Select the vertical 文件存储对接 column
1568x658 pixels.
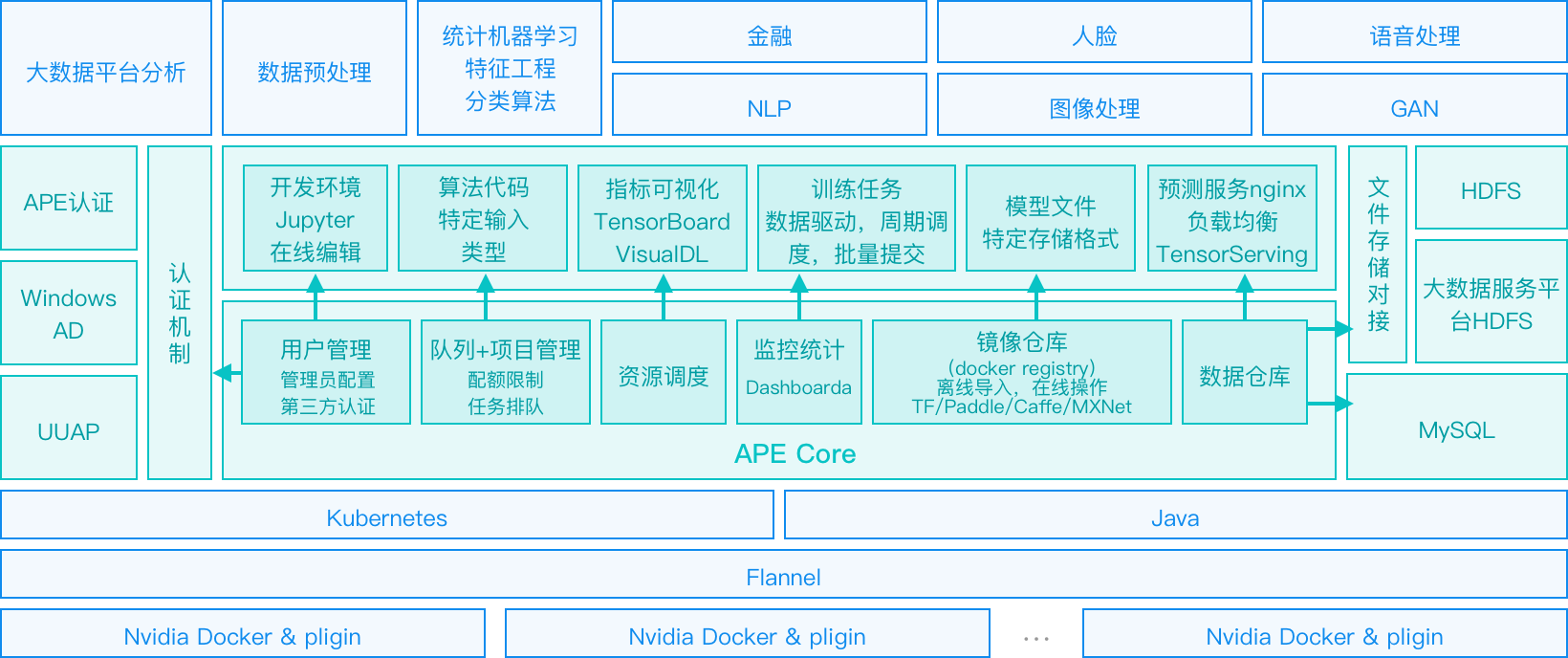(1378, 254)
